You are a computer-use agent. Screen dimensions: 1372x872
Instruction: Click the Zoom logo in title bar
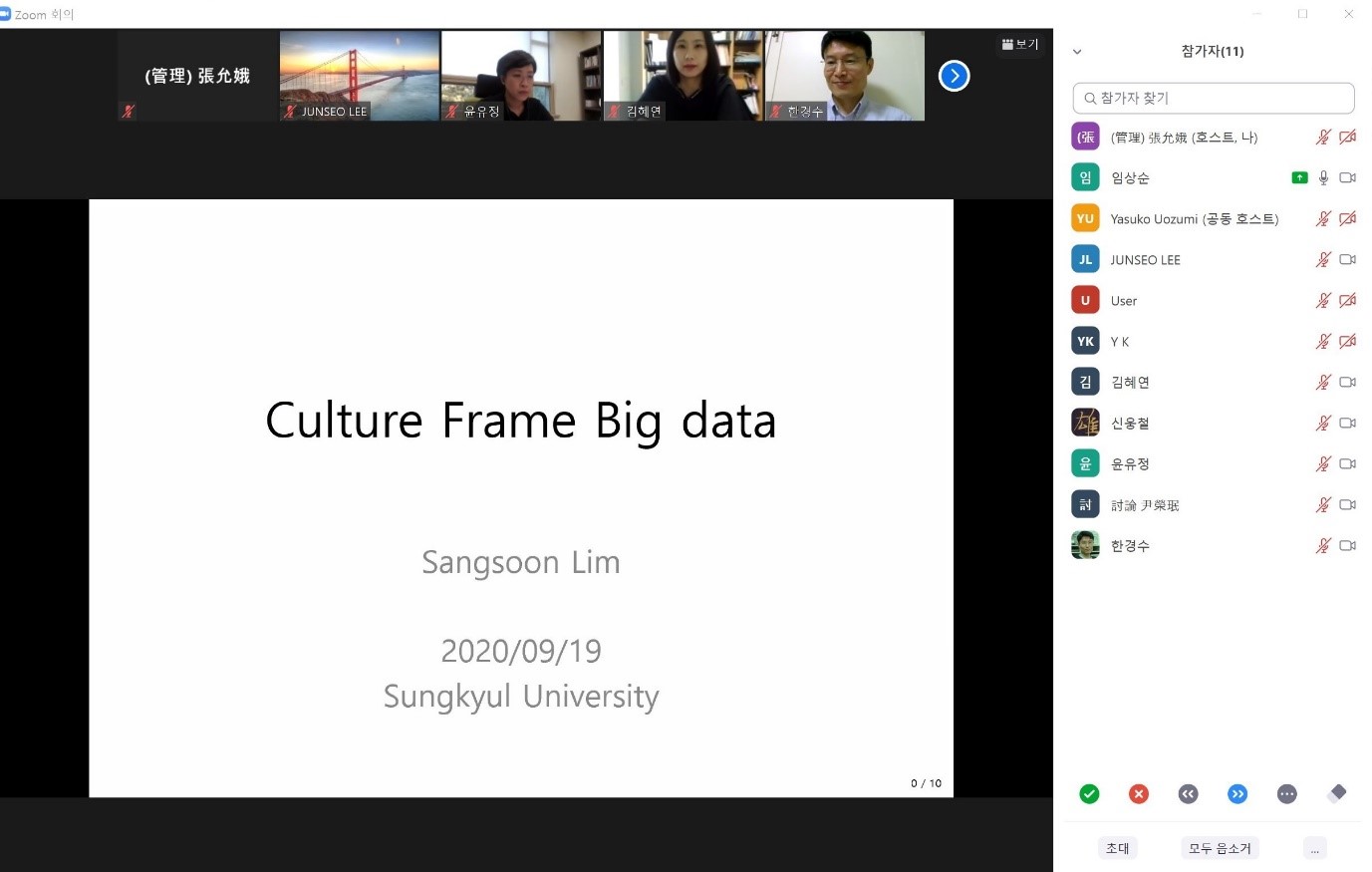click(6, 14)
